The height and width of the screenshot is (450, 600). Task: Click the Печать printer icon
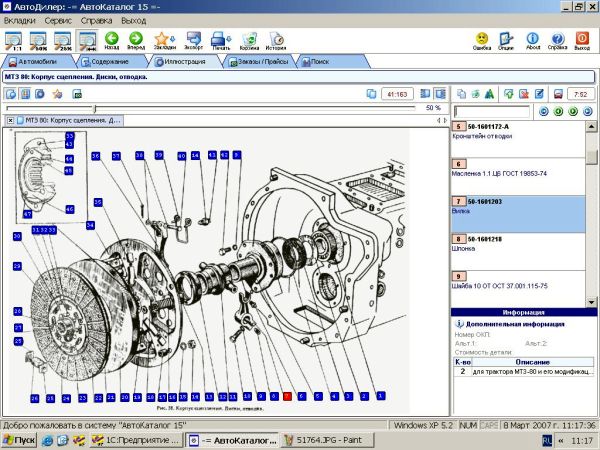pyautogui.click(x=221, y=39)
